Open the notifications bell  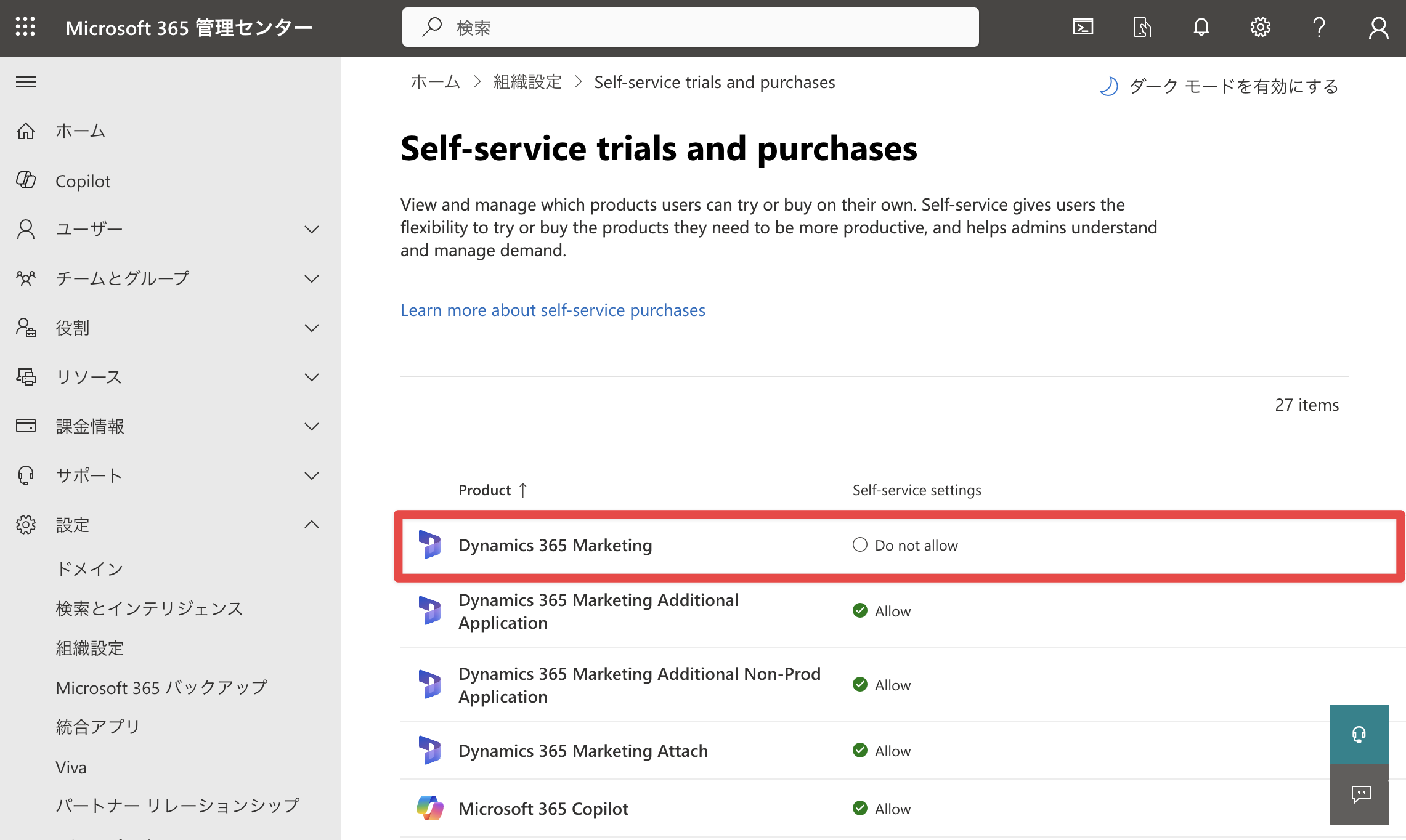point(1201,27)
